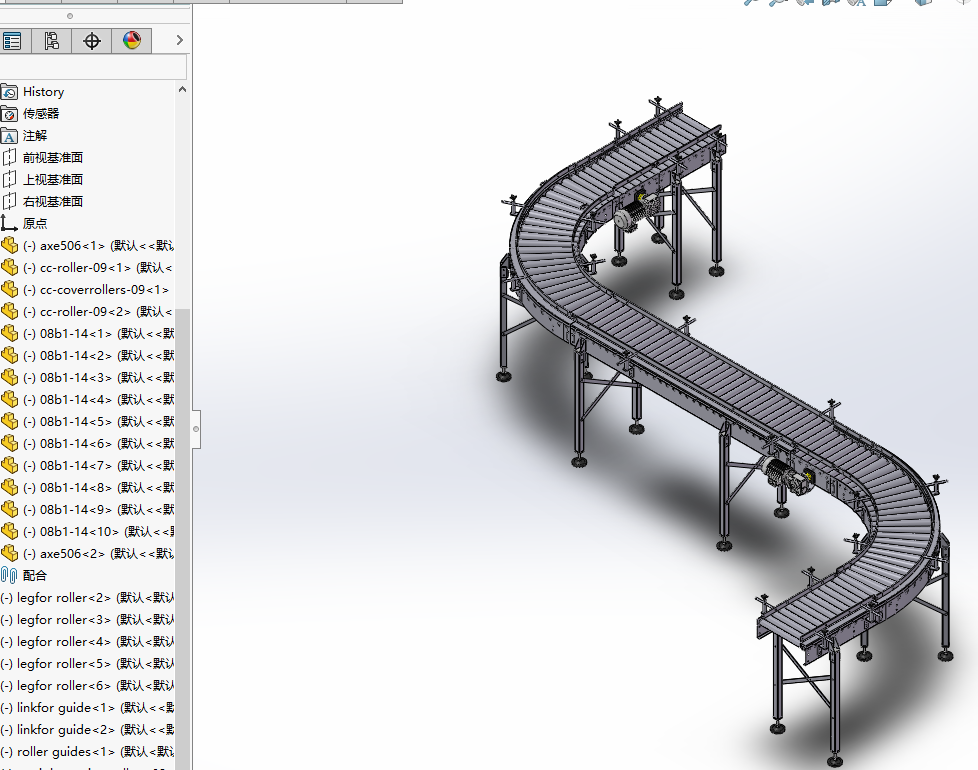Select 上视基准面 top plane
Screen dimensions: 978x770
(x=52, y=180)
